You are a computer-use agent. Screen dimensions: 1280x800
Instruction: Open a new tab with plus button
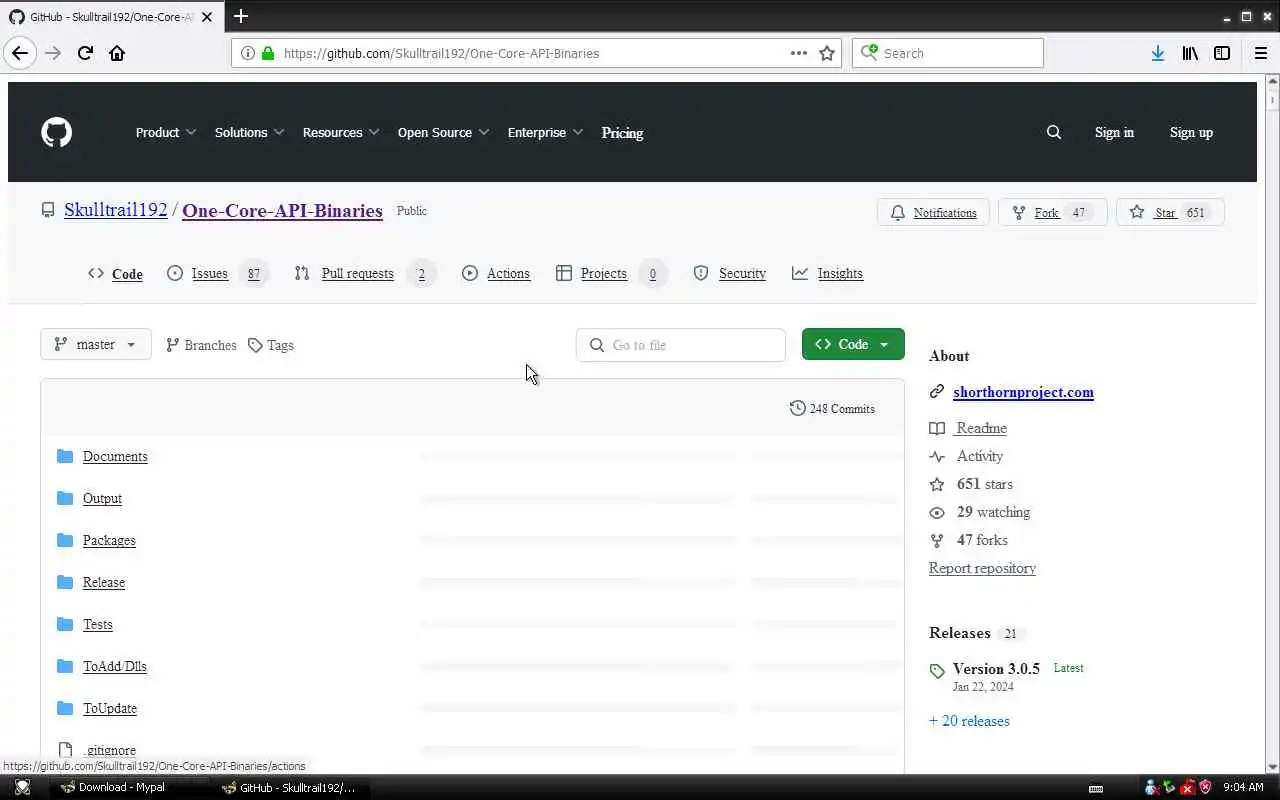pyautogui.click(x=241, y=16)
